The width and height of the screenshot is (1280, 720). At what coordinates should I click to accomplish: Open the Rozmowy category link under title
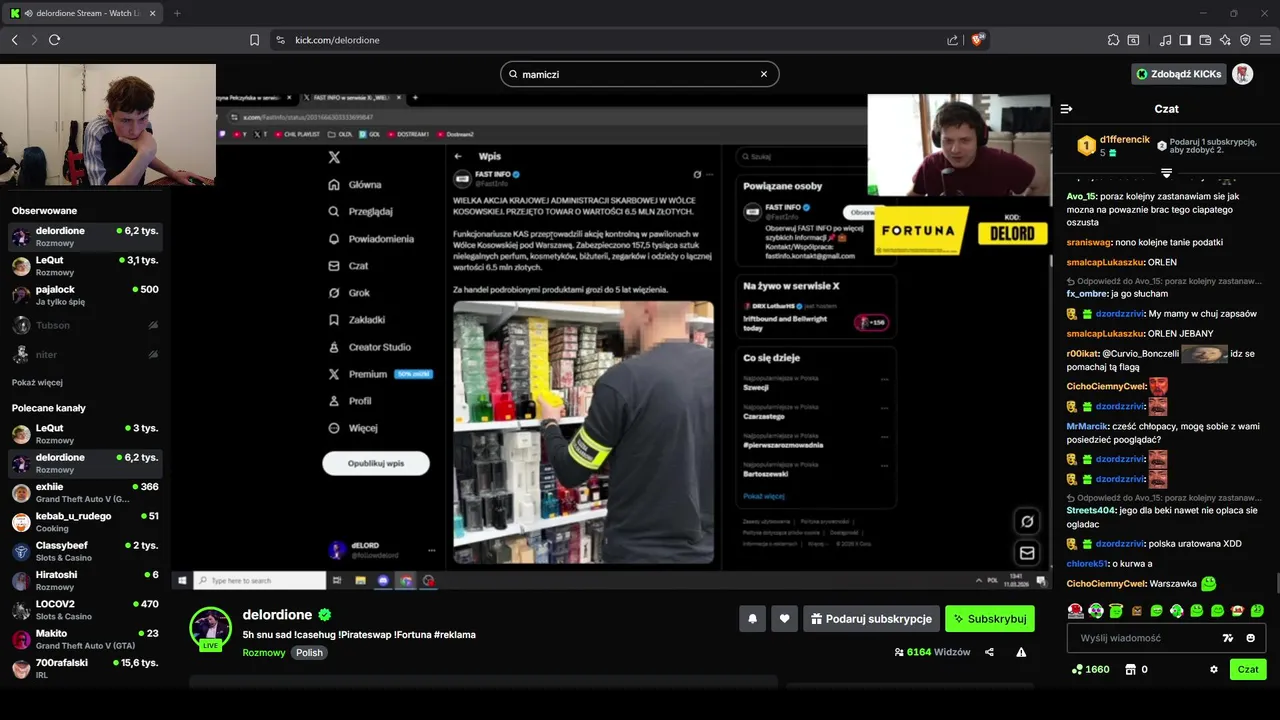click(x=264, y=653)
